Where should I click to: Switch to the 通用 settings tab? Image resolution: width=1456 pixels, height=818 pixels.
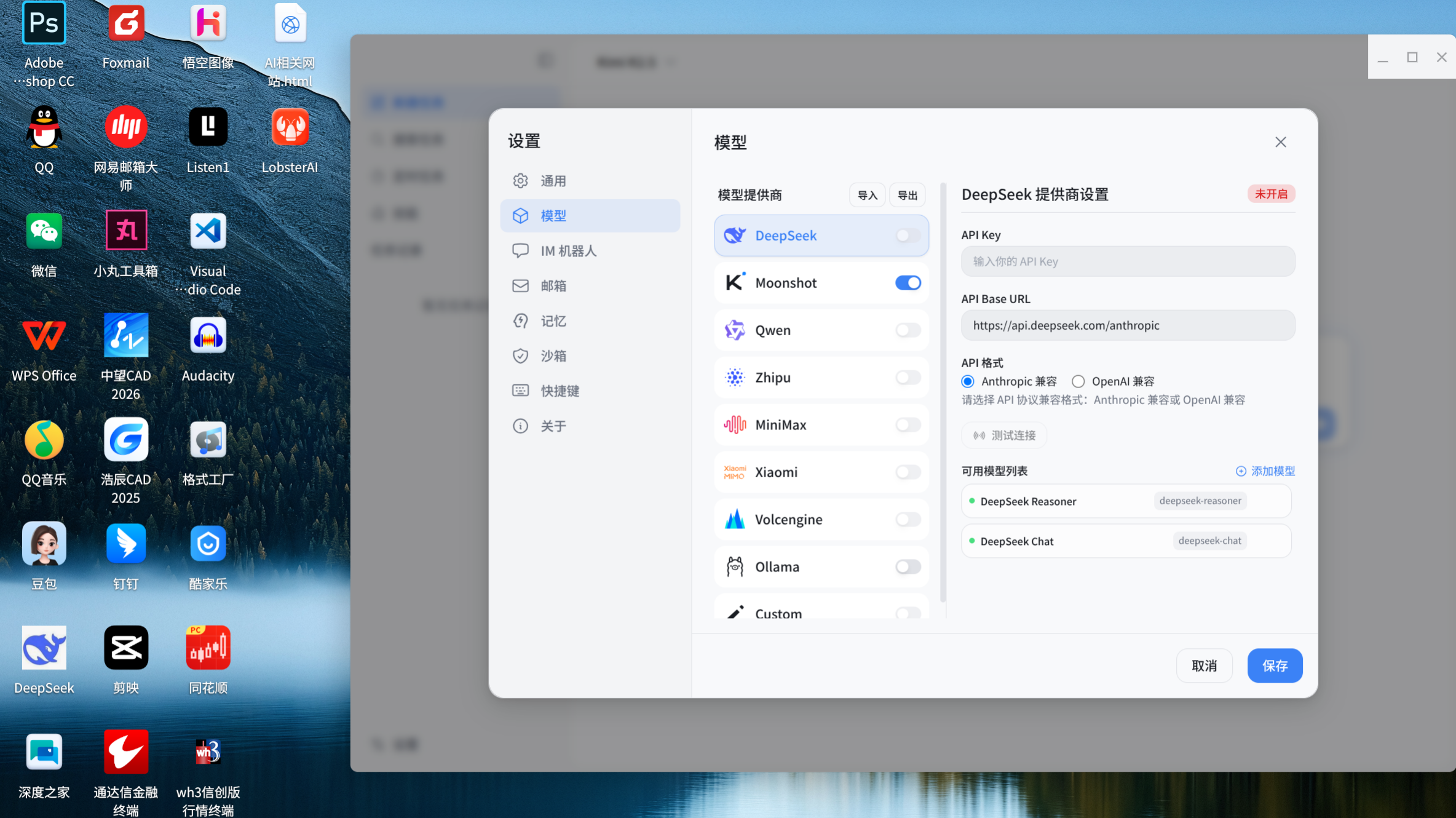[553, 181]
